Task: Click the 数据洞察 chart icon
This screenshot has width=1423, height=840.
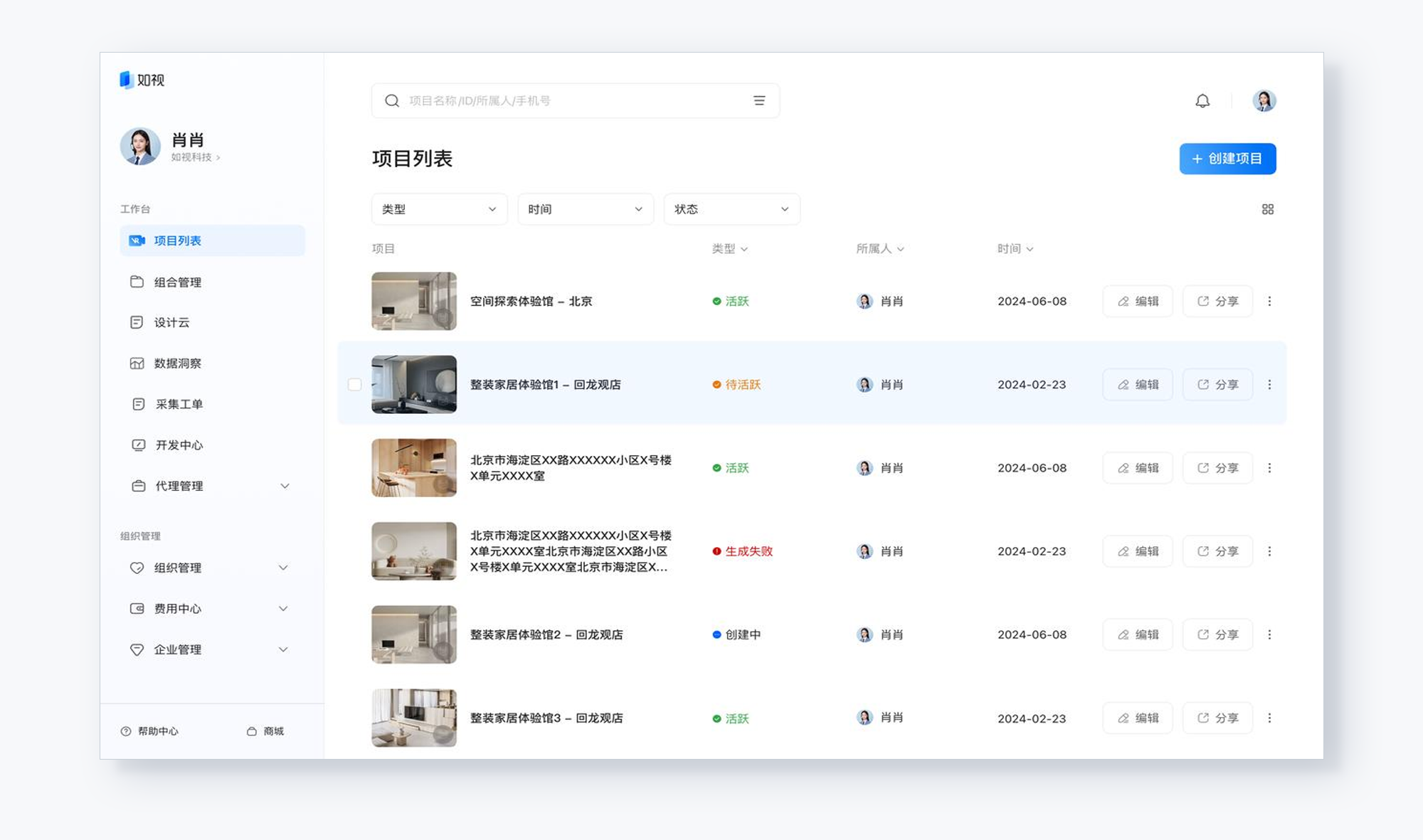Action: pyautogui.click(x=137, y=363)
